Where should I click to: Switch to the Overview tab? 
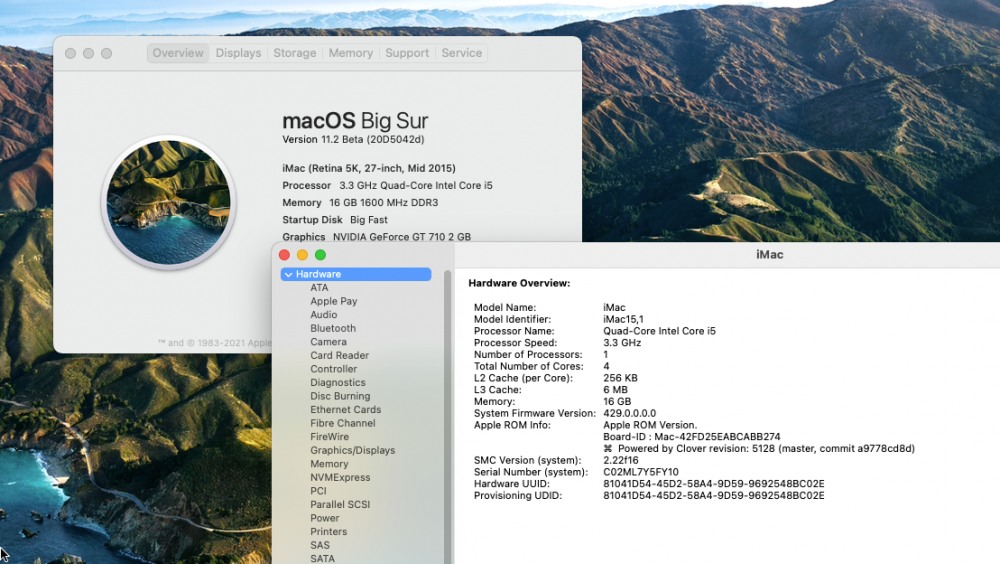[x=178, y=53]
